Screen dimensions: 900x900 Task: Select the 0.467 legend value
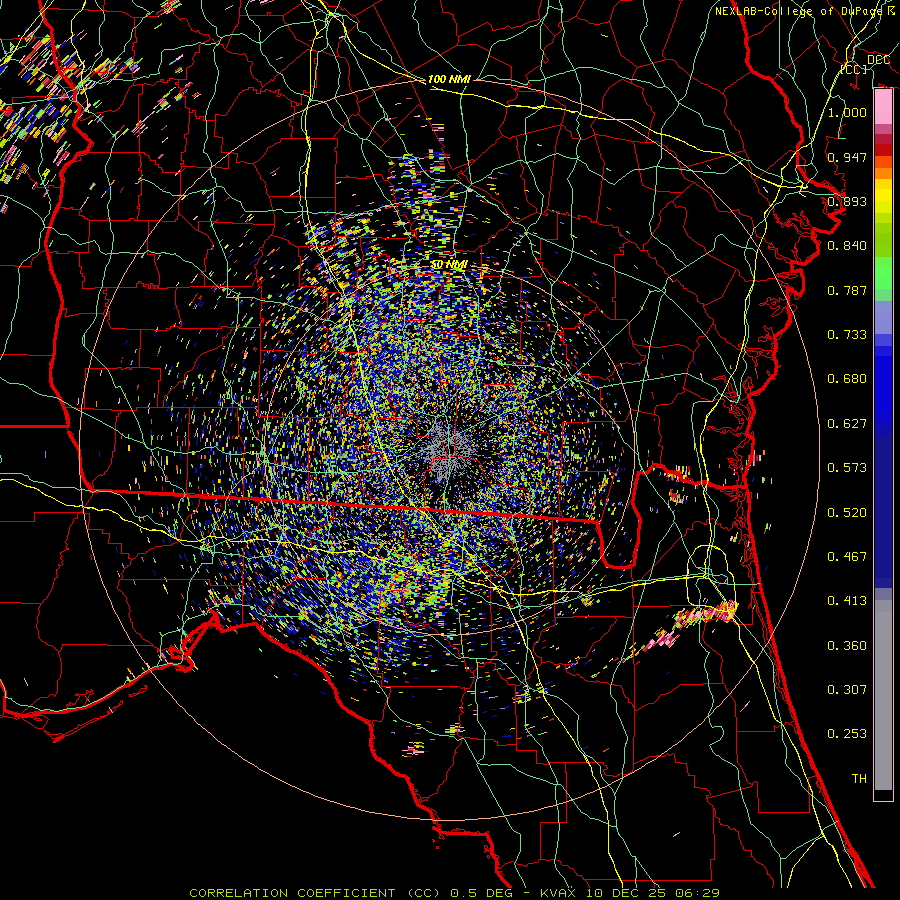tap(847, 557)
